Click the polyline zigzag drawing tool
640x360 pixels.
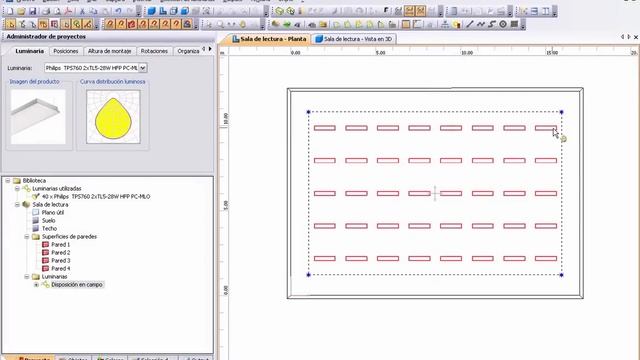480,24
